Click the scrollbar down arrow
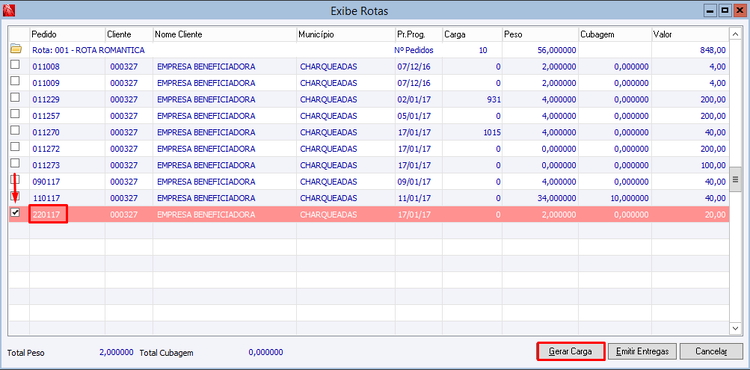The image size is (750, 370). coord(735,327)
